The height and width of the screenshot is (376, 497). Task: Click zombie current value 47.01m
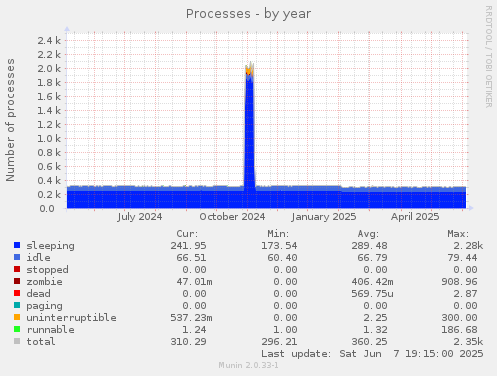pos(194,282)
